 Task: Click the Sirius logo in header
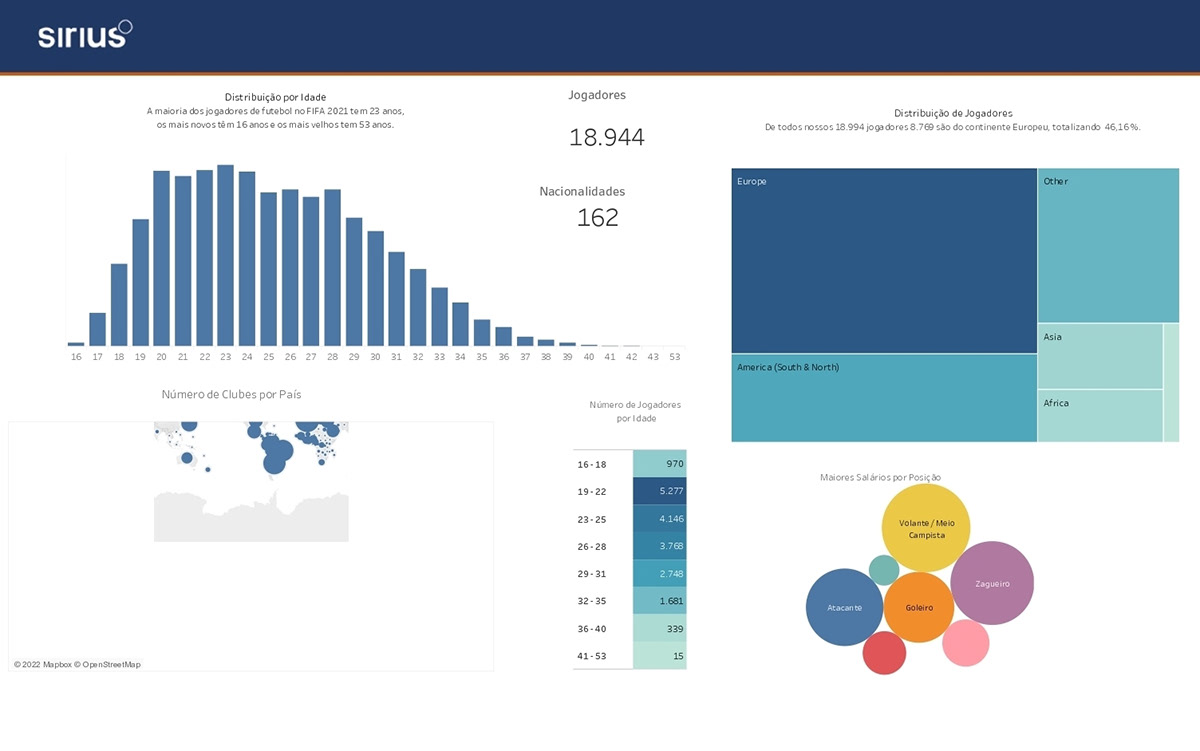85,35
